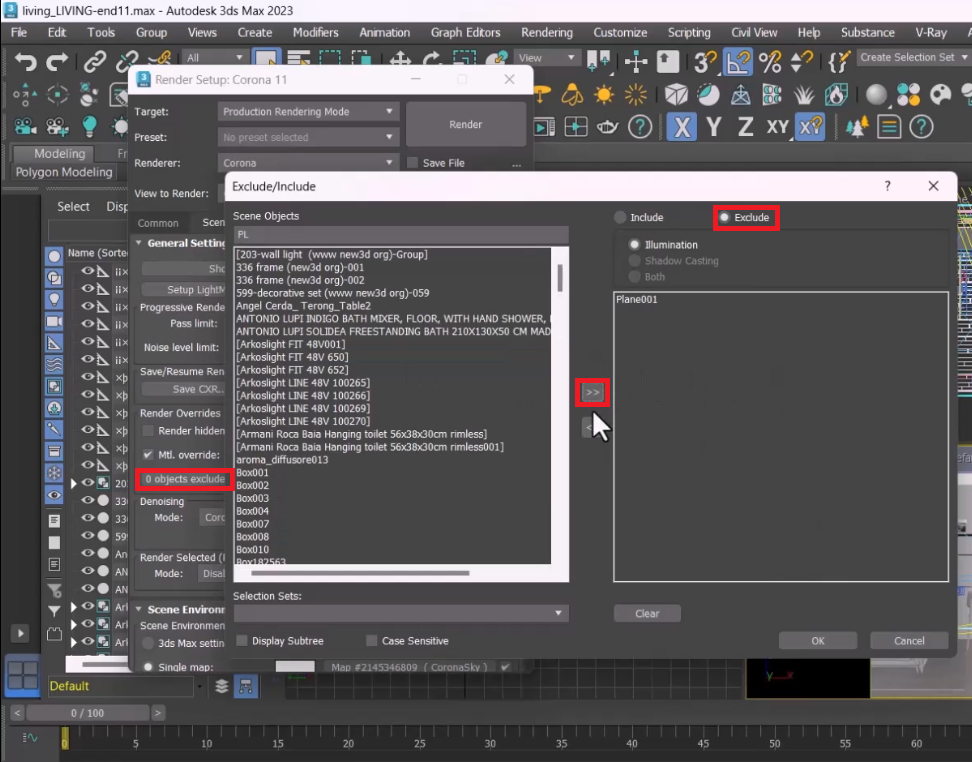The image size is (972, 762).
Task: Restrict transform to the Z axis
Action: (x=745, y=127)
